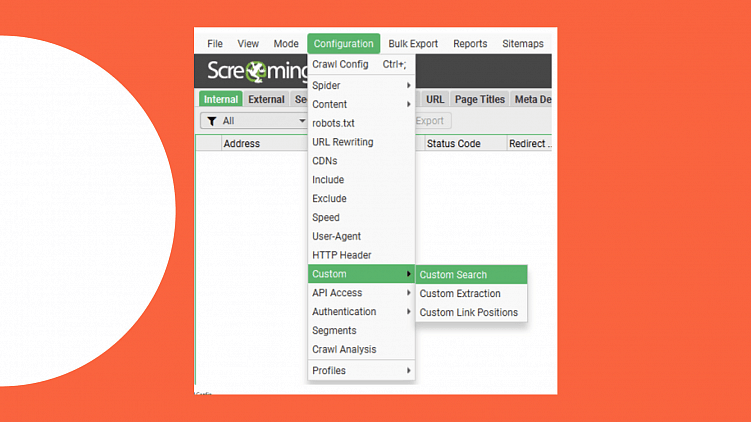The image size is (751, 422).
Task: Open the View menu
Action: coord(248,44)
